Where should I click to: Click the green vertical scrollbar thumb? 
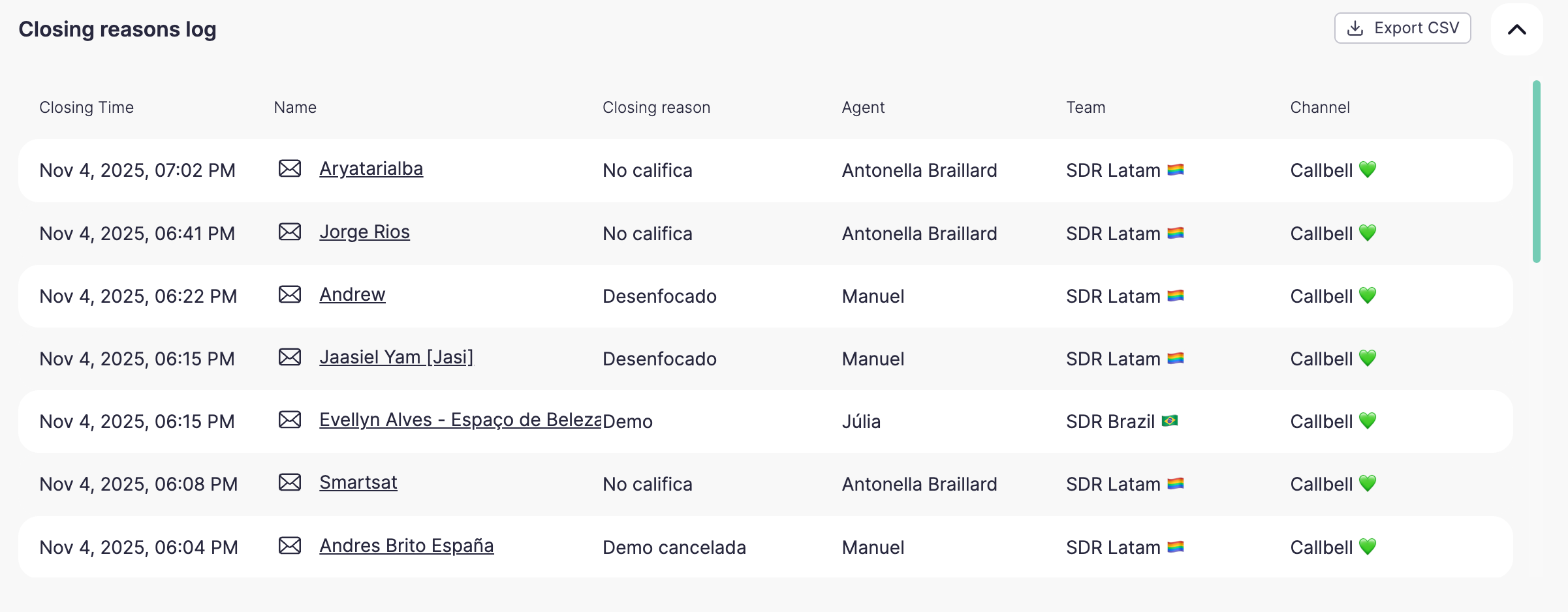point(1537,172)
